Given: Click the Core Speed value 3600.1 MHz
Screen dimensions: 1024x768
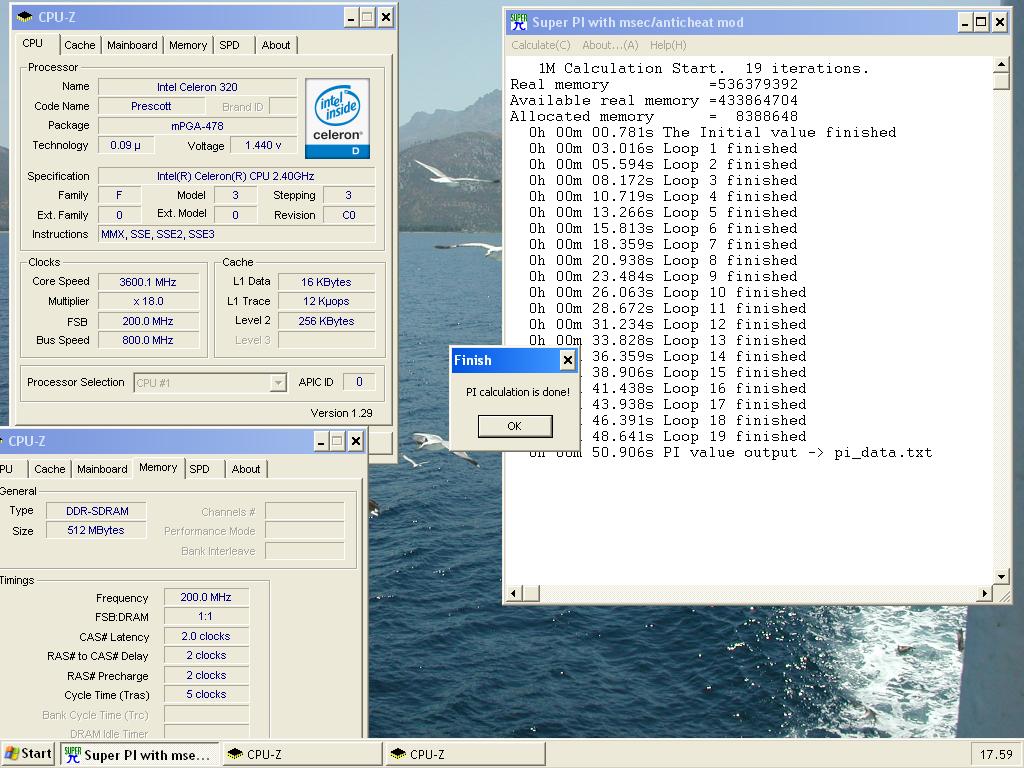Looking at the screenshot, I should tap(148, 282).
